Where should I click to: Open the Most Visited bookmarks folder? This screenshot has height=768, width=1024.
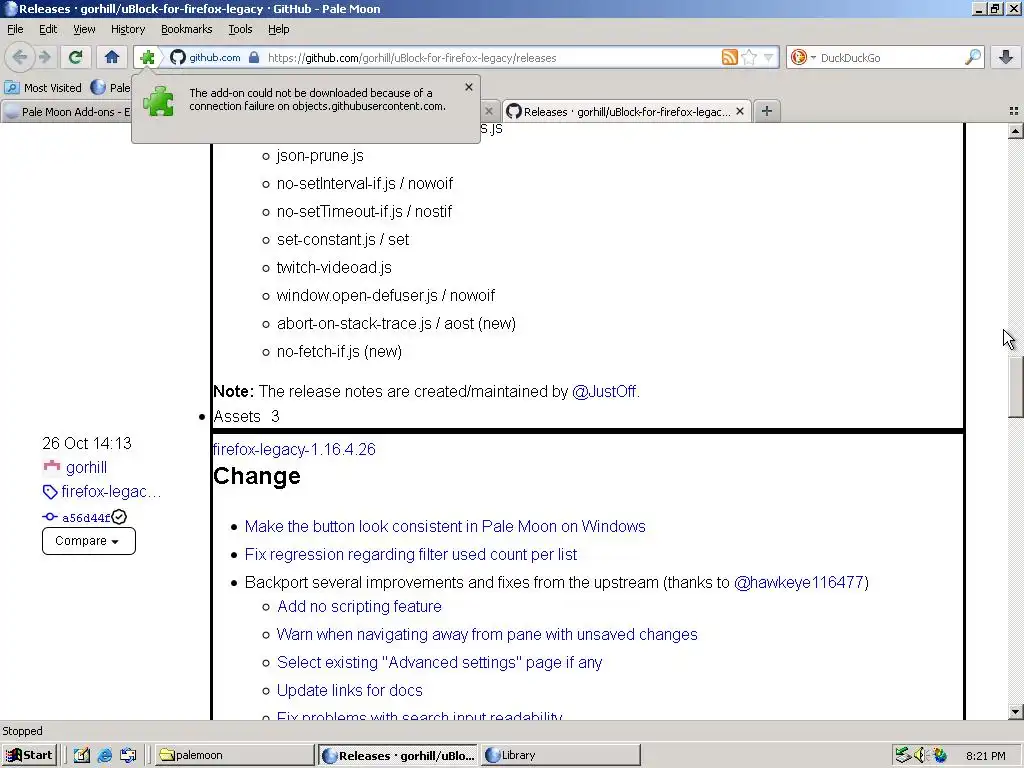pos(43,88)
